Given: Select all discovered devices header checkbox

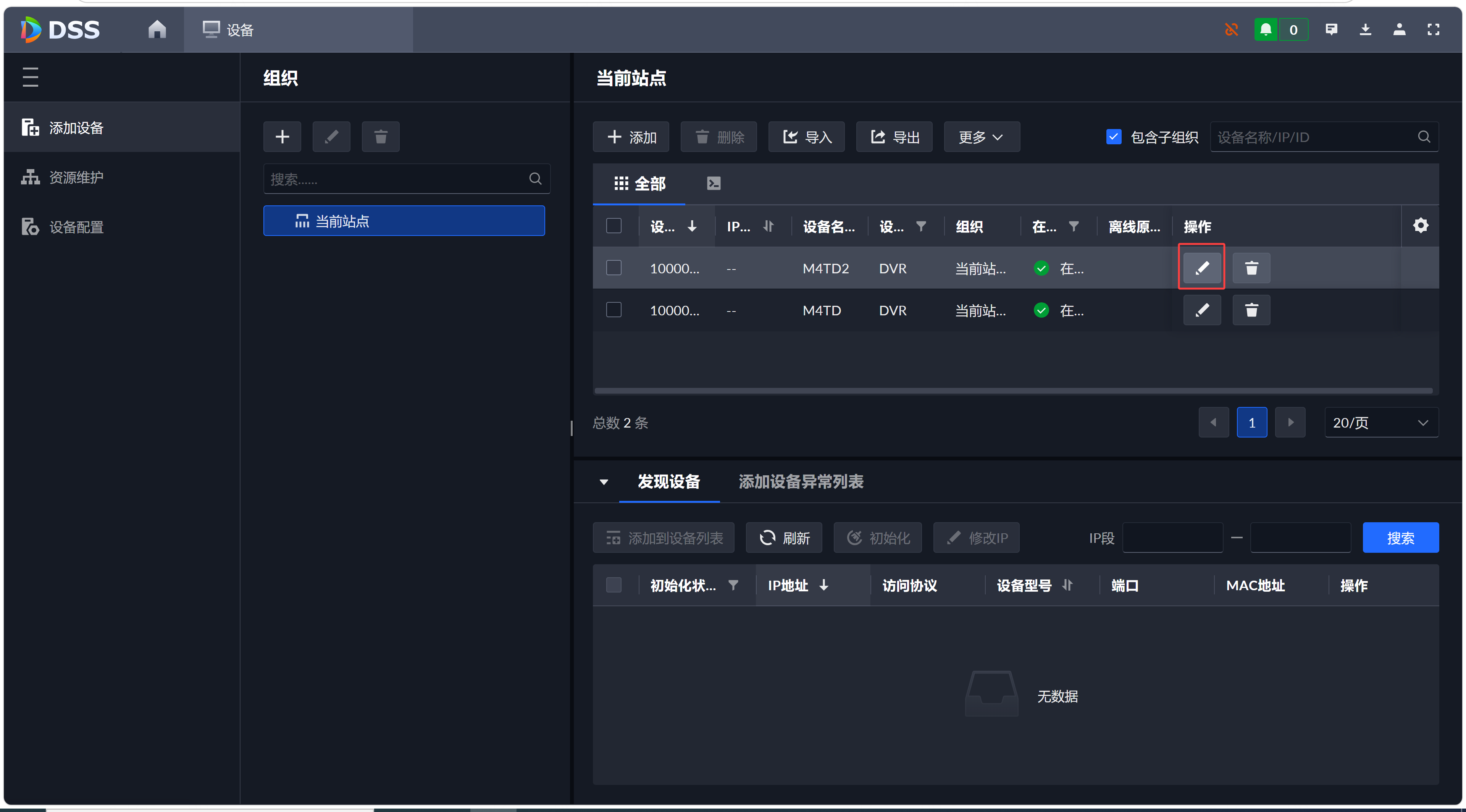Looking at the screenshot, I should pos(614,585).
